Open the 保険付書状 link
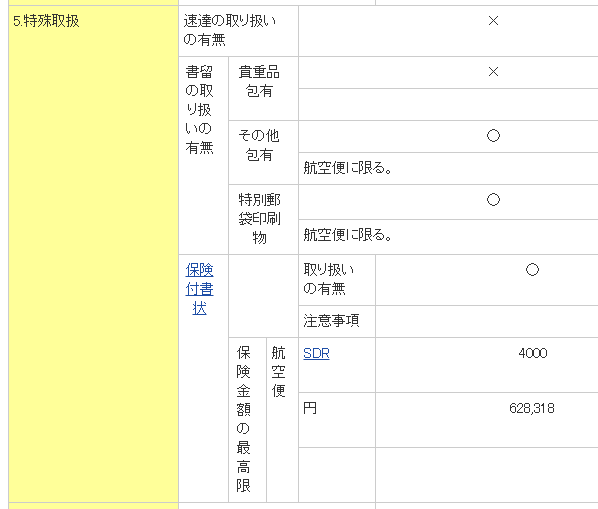Image resolution: width=598 pixels, height=509 pixels. click(199, 289)
